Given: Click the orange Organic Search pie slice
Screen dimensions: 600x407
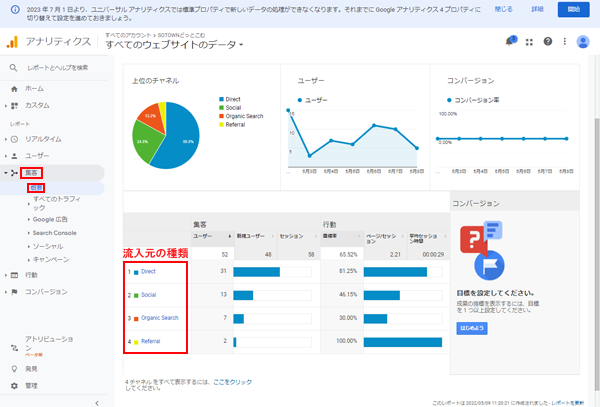Looking at the screenshot, I should 151,115.
